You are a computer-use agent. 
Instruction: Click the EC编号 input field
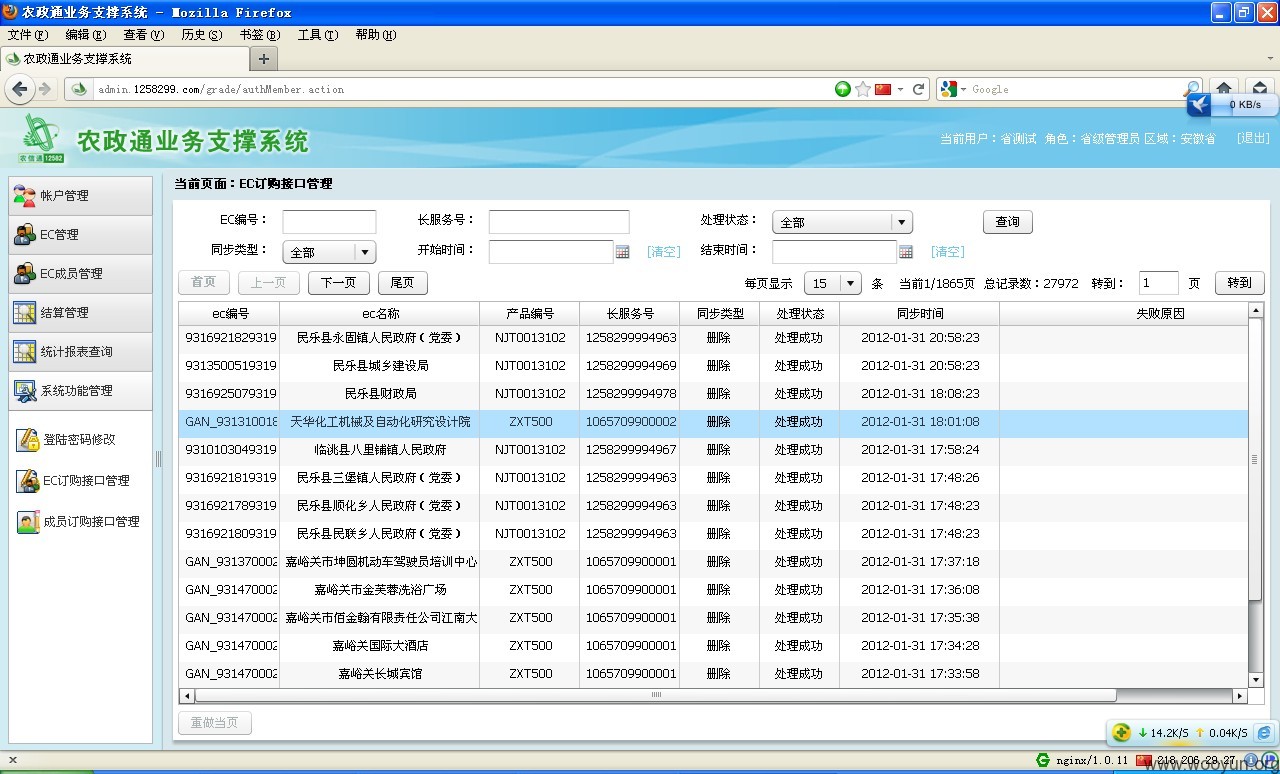[x=329, y=222]
